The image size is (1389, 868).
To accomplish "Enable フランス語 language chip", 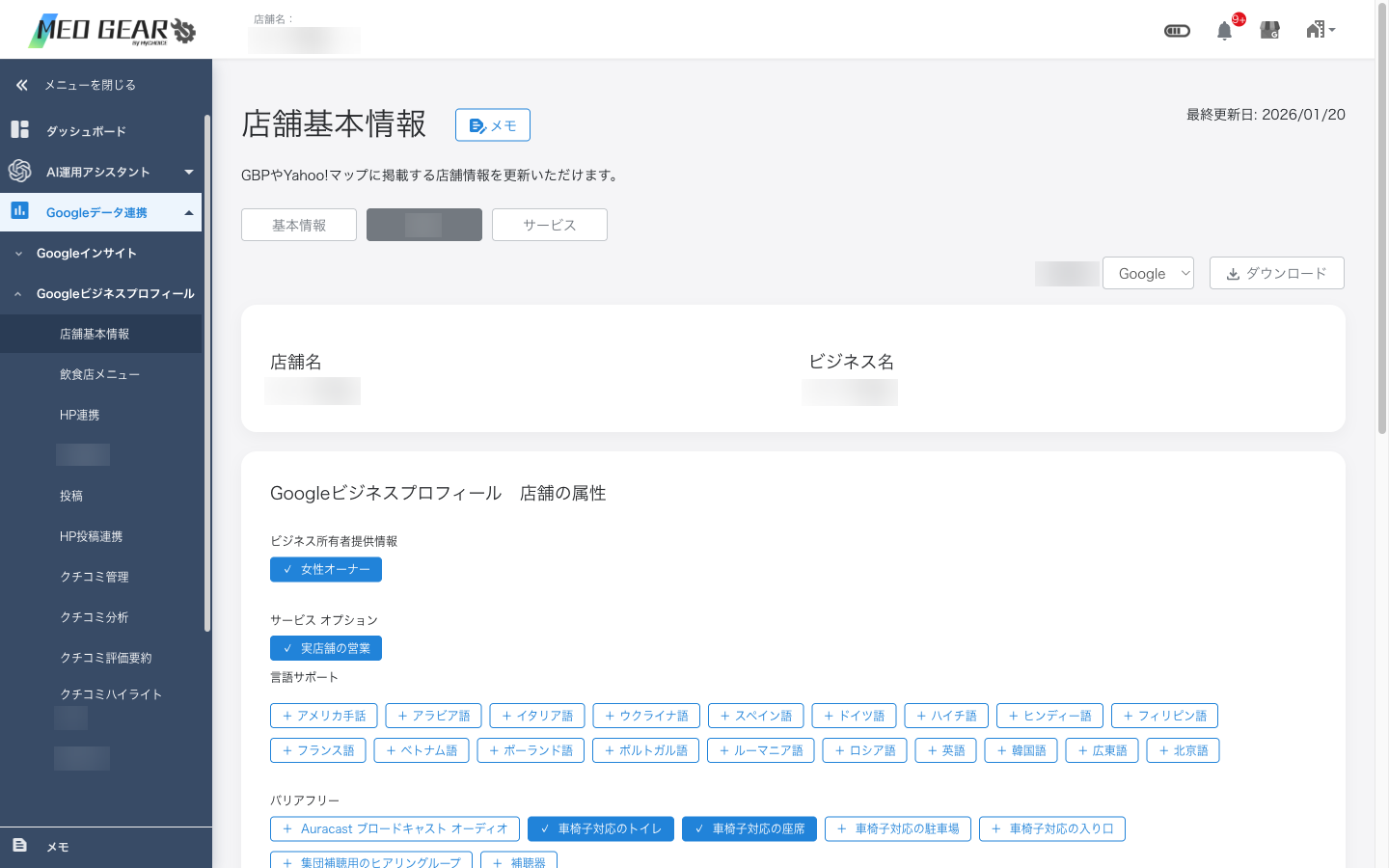I will point(318,750).
